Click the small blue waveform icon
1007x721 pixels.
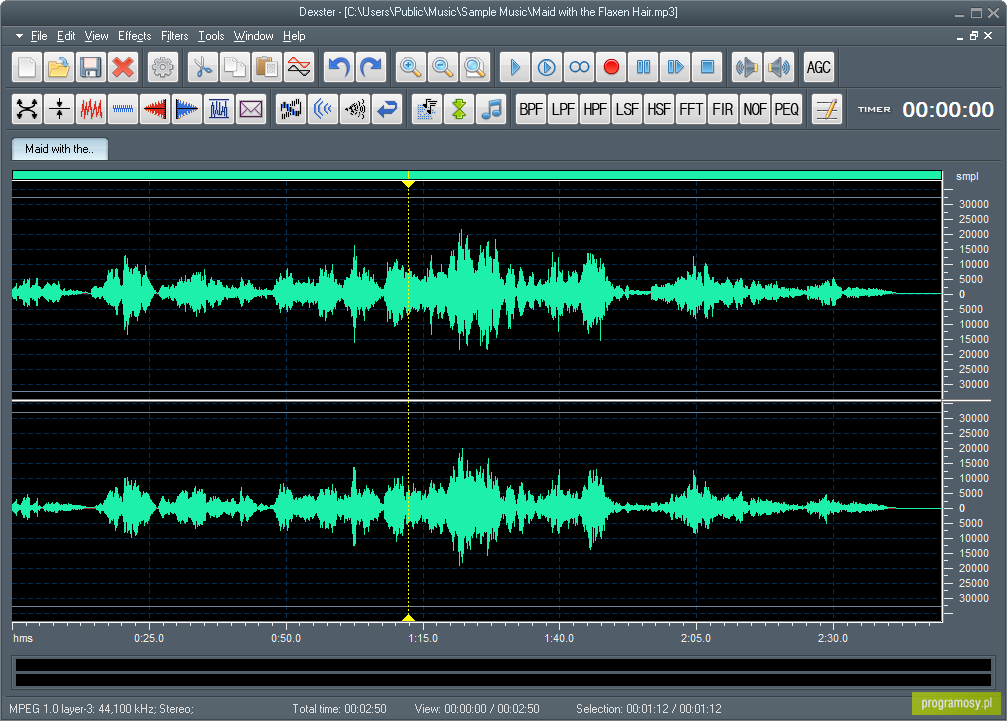pos(123,109)
